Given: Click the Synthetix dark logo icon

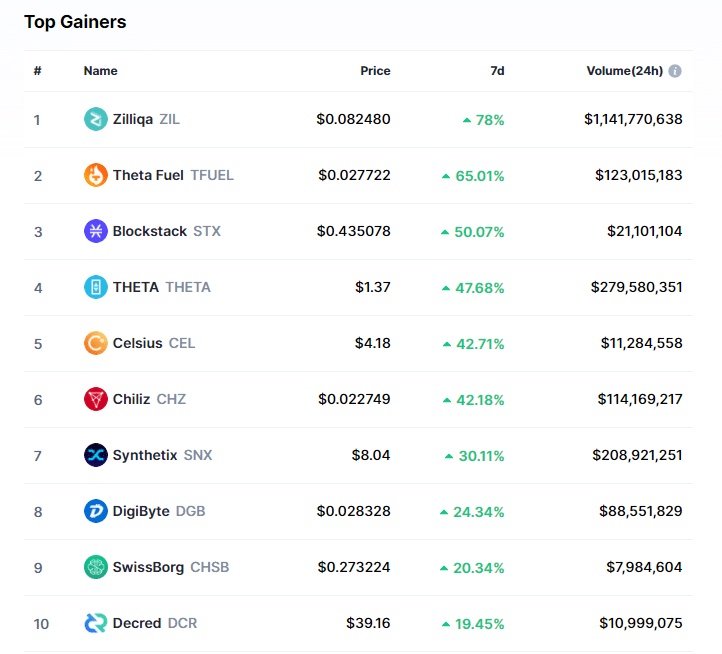Looking at the screenshot, I should 95,455.
